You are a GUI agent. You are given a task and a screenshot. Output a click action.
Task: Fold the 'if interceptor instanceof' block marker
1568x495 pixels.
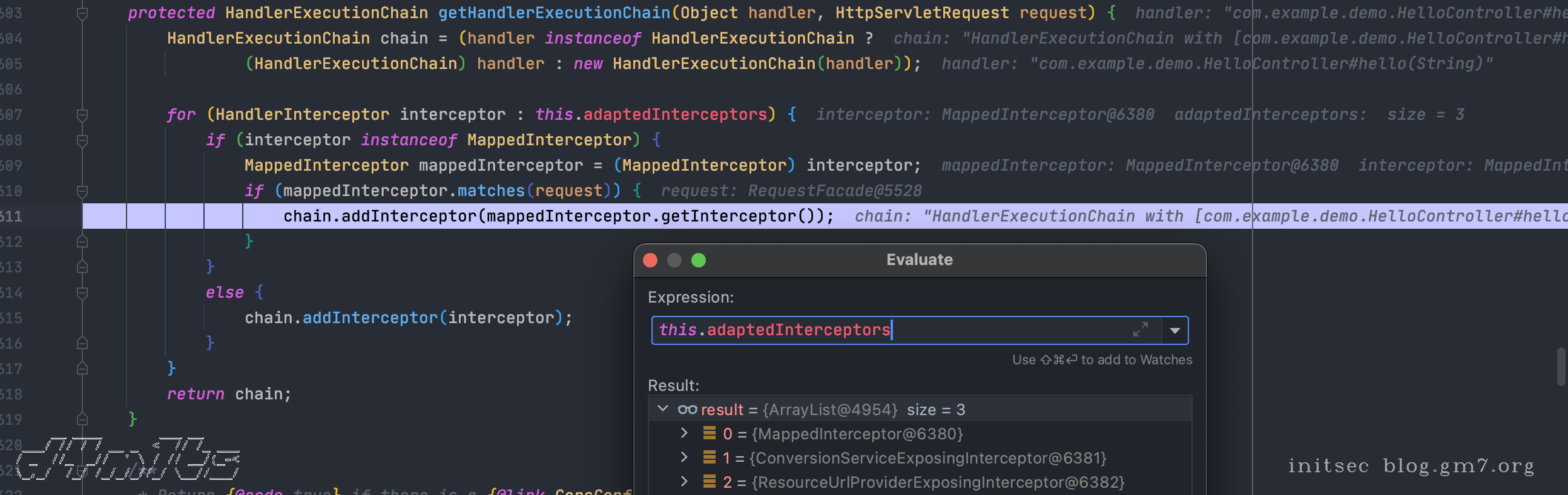coord(82,140)
